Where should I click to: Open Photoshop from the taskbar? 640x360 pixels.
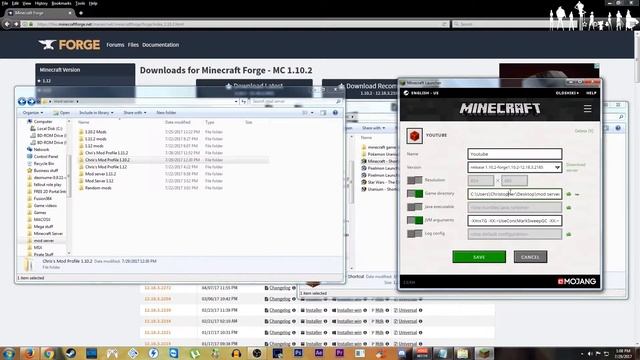click(x=298, y=353)
